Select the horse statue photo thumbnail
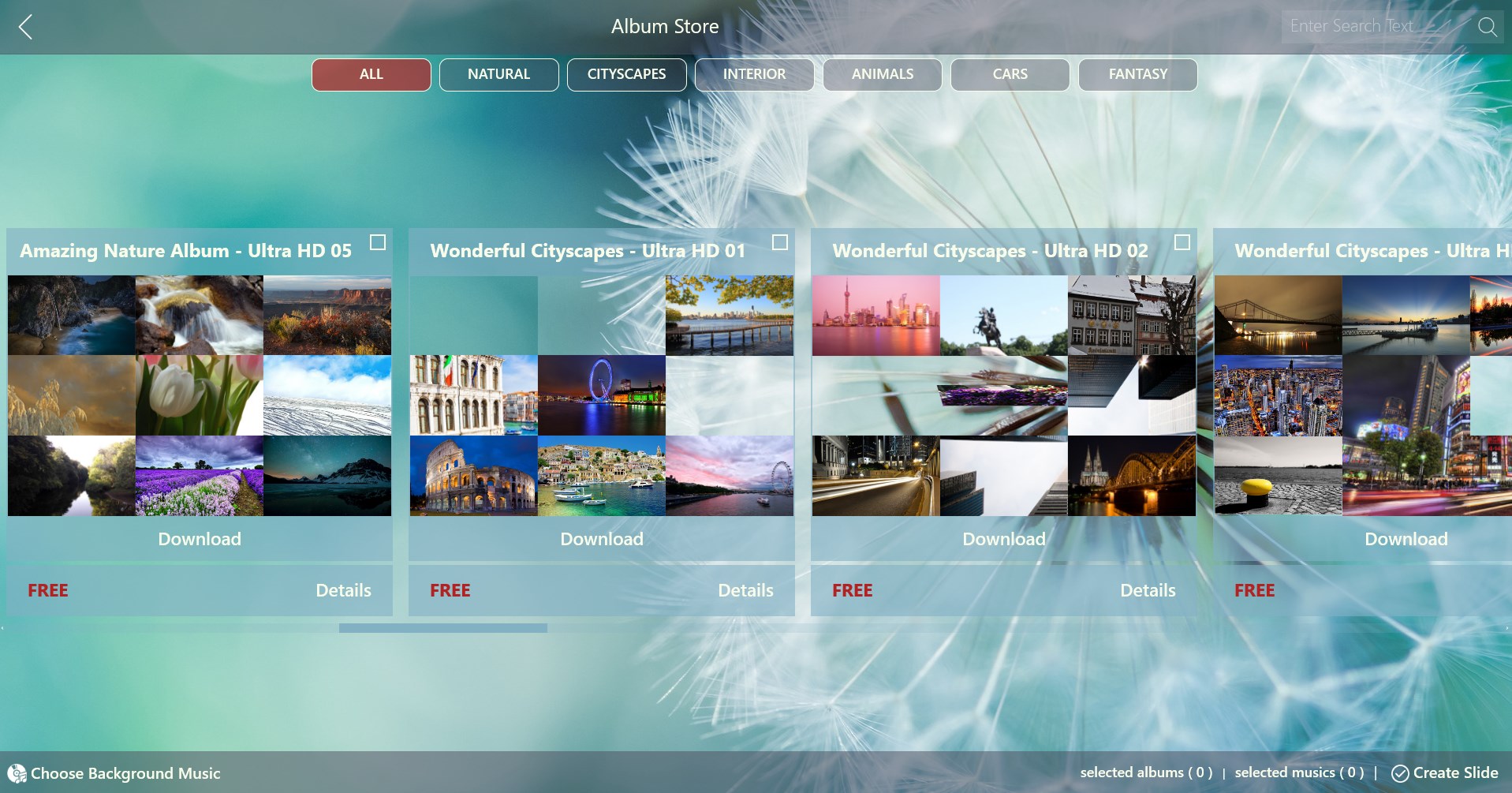Image resolution: width=1512 pixels, height=793 pixels. [1004, 315]
